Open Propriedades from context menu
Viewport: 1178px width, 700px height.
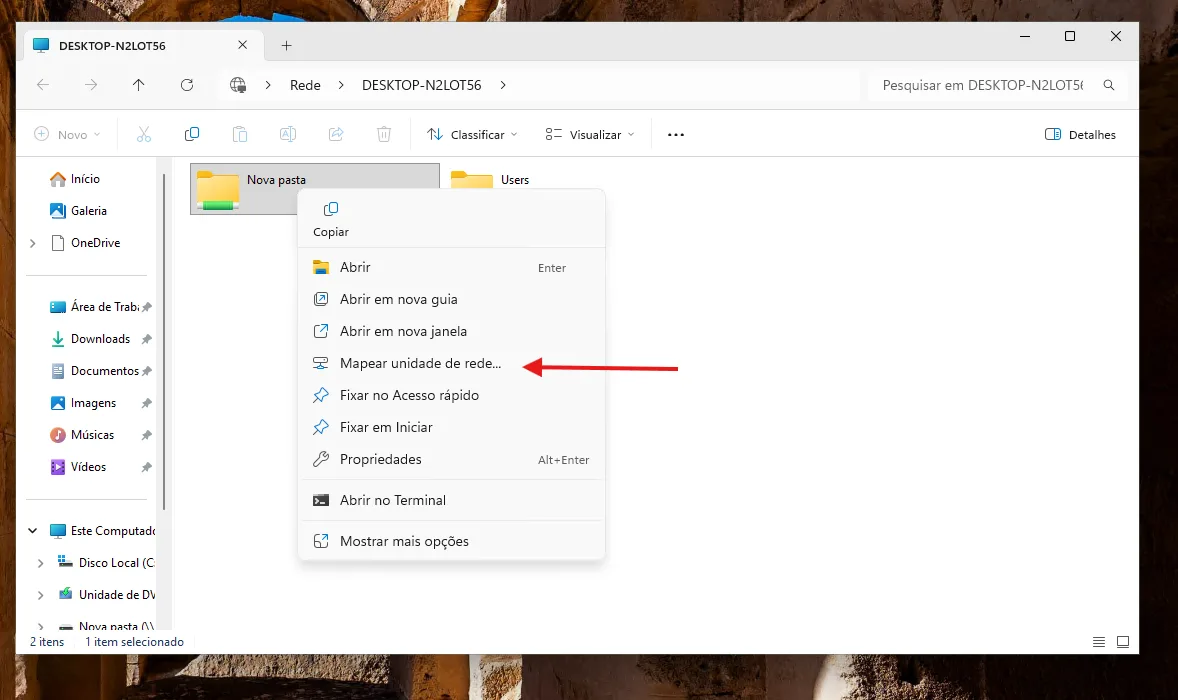click(453, 460)
